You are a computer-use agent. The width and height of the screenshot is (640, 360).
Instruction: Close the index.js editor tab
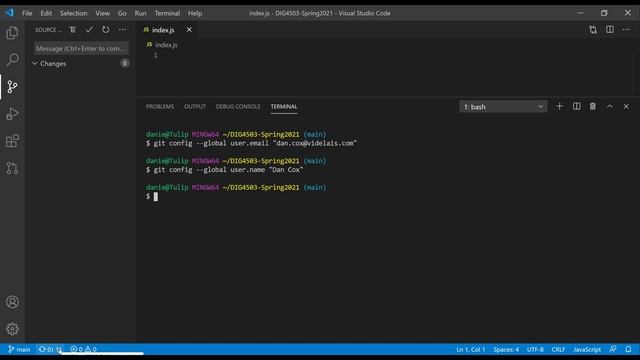click(189, 30)
